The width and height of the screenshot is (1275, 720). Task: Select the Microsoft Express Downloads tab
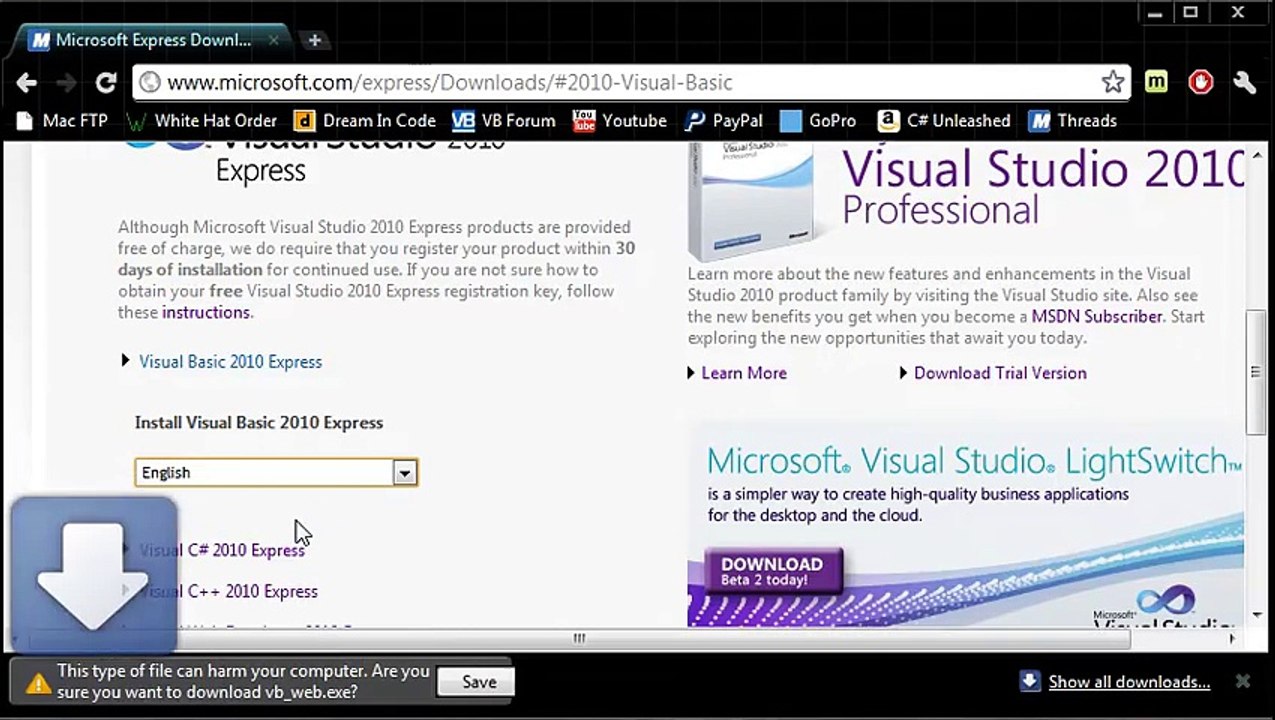coord(152,41)
